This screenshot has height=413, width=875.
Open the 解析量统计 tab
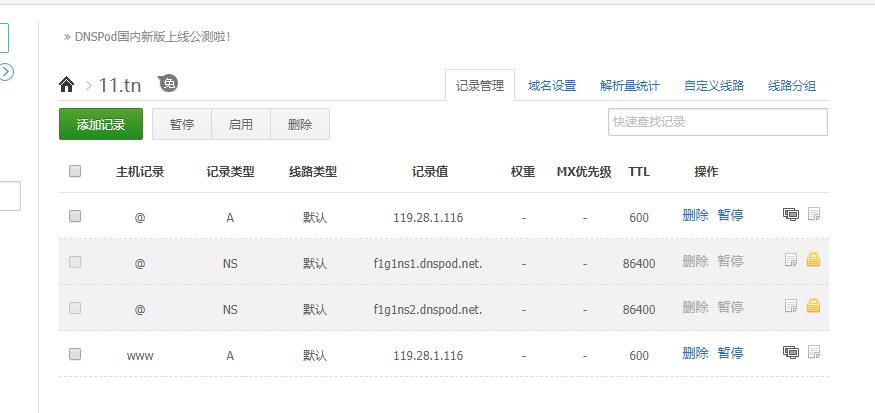coord(630,86)
